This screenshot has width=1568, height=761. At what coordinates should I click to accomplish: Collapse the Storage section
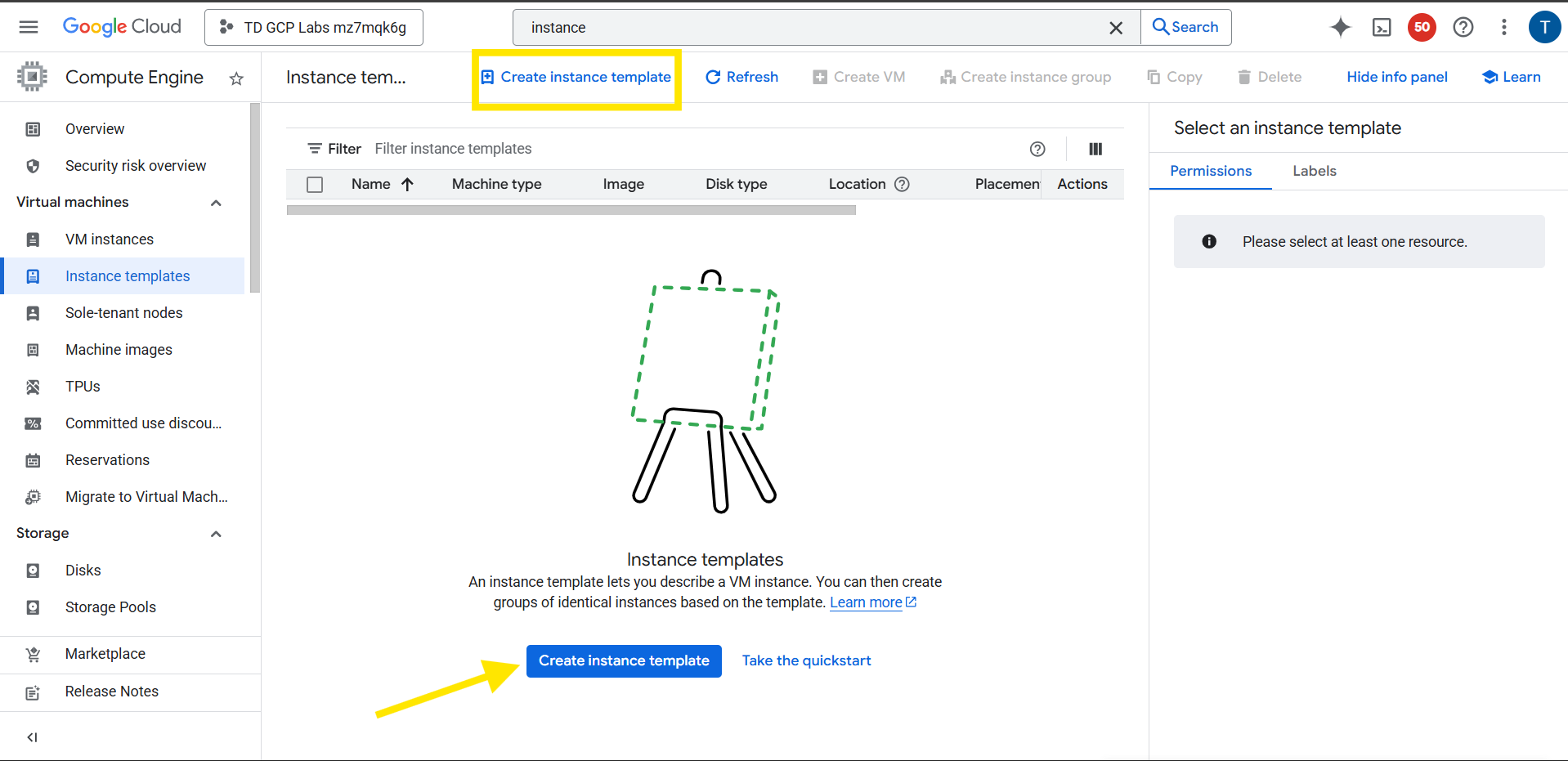tap(216, 534)
